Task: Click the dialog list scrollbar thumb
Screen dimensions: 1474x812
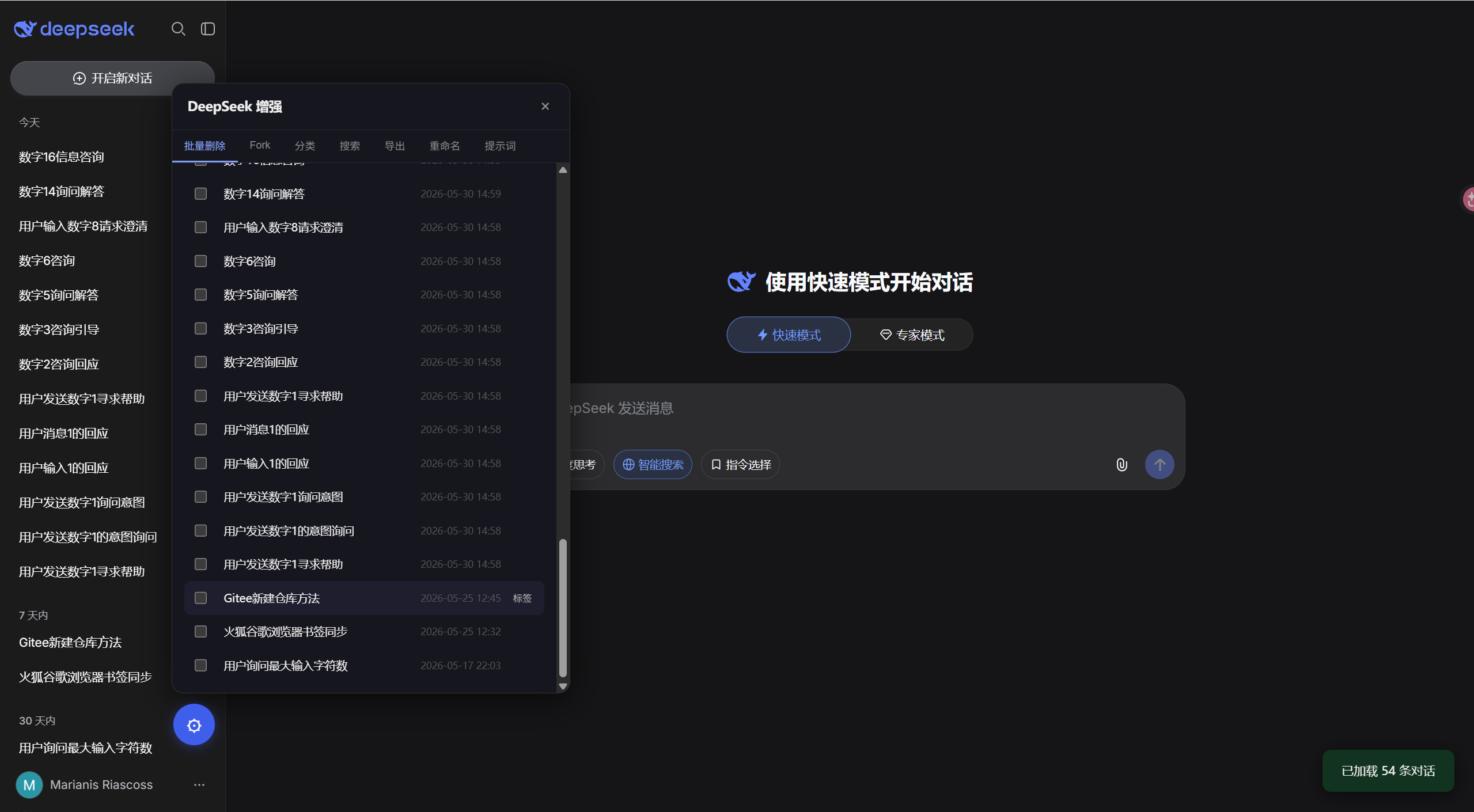Action: [x=563, y=608]
